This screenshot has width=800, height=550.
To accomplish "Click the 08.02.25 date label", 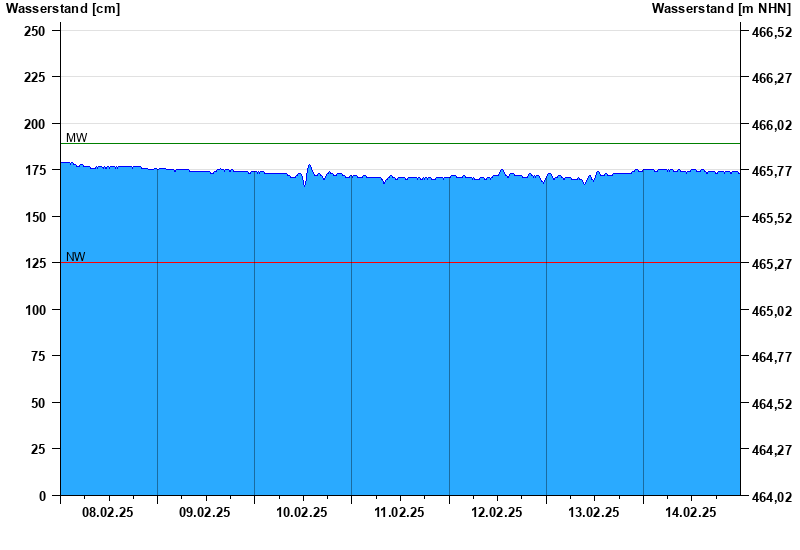I will click(x=108, y=512).
